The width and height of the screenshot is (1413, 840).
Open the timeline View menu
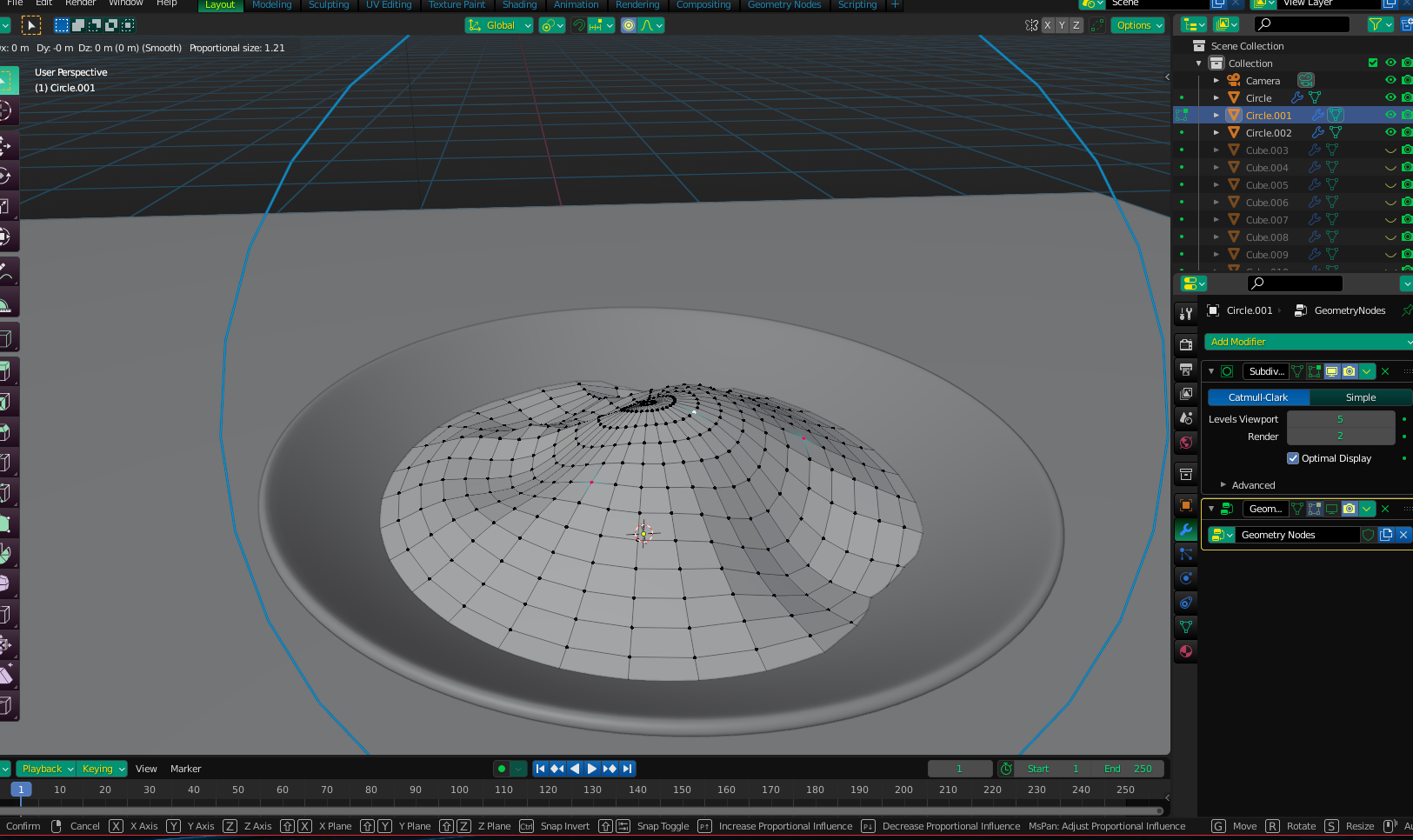[x=146, y=769]
